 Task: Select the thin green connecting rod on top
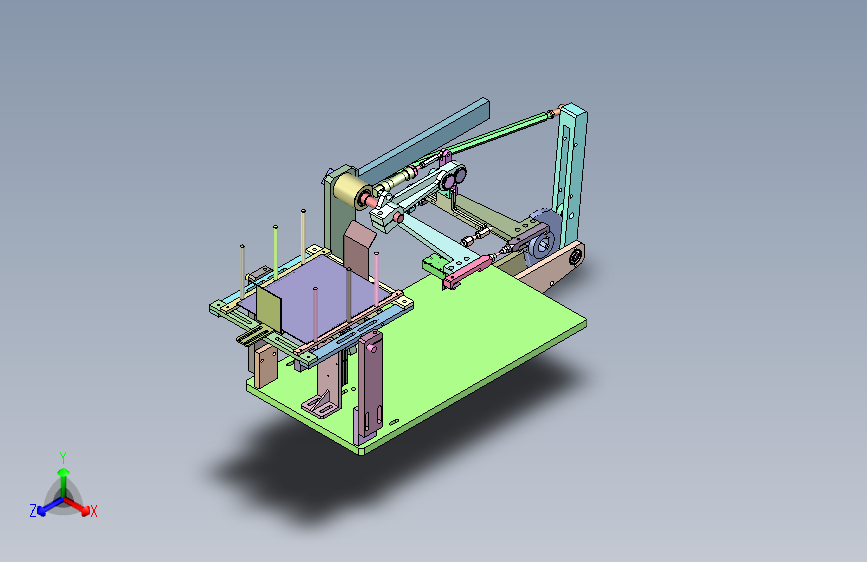coord(500,133)
